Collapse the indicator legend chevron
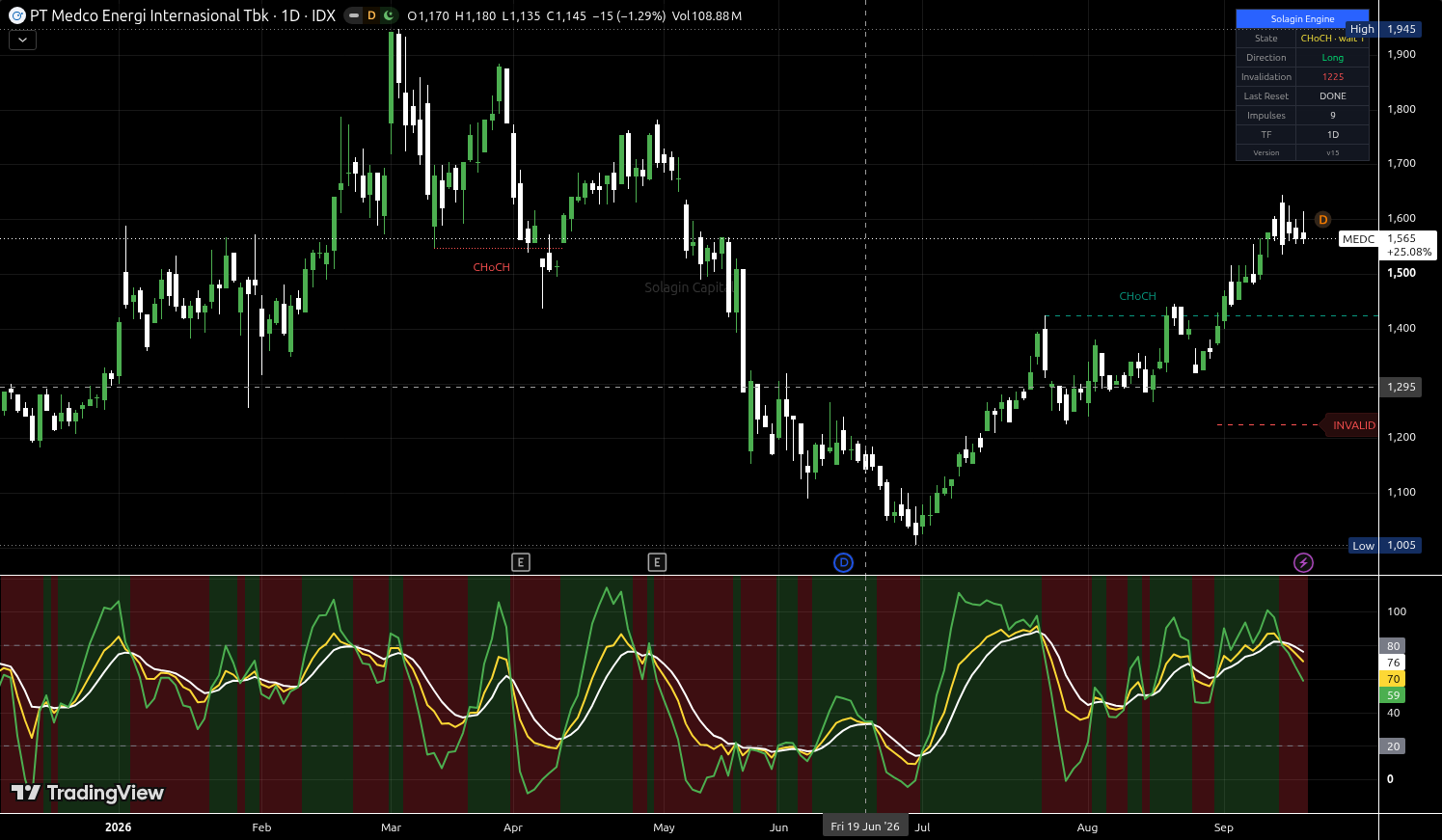Image resolution: width=1442 pixels, height=840 pixels. [22, 41]
